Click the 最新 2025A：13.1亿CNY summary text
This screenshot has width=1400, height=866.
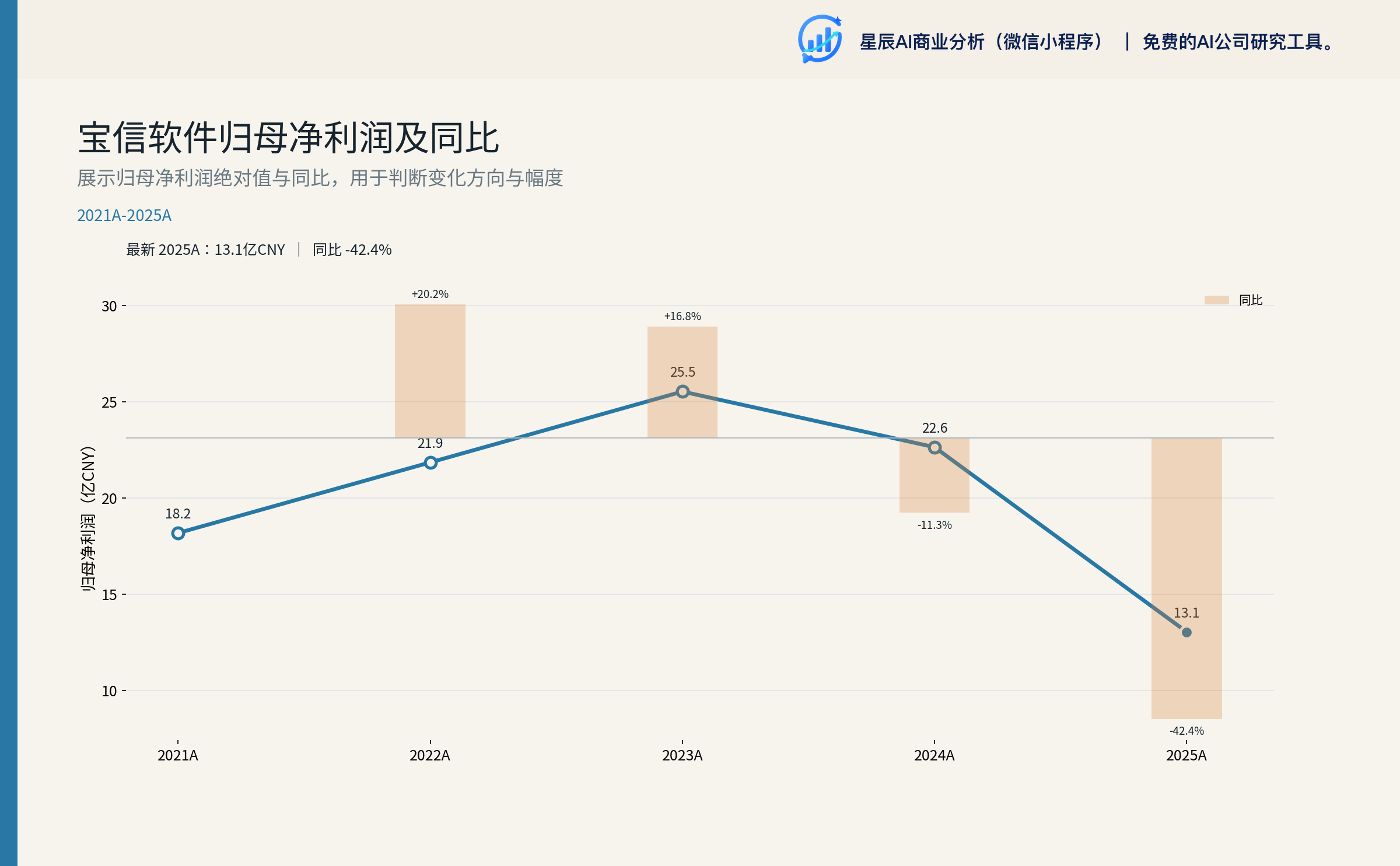pos(205,250)
